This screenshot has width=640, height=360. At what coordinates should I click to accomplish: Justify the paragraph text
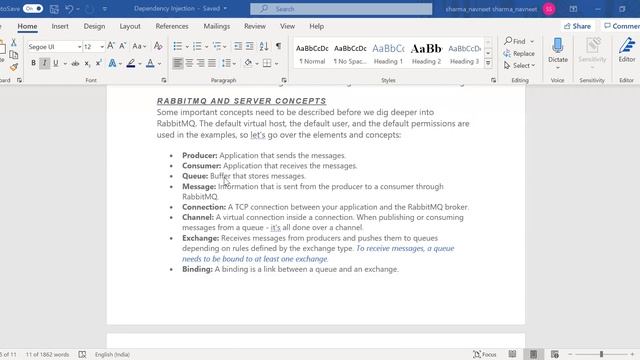click(212, 63)
